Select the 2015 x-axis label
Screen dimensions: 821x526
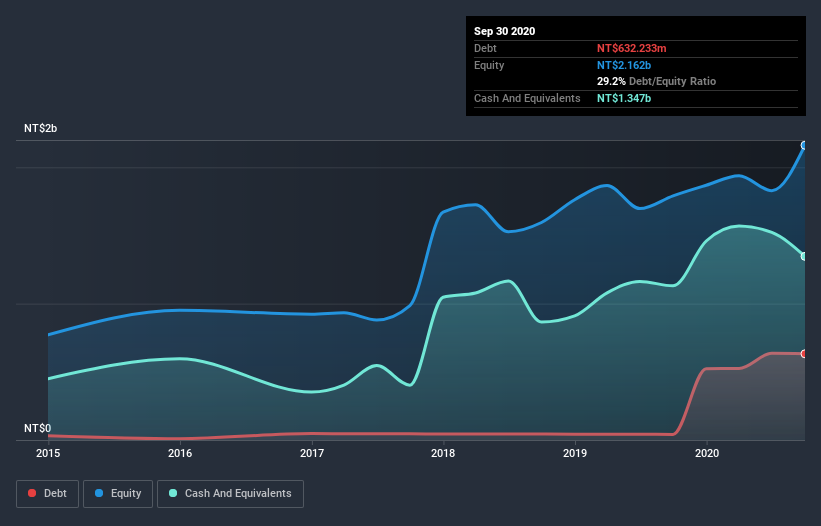48,453
